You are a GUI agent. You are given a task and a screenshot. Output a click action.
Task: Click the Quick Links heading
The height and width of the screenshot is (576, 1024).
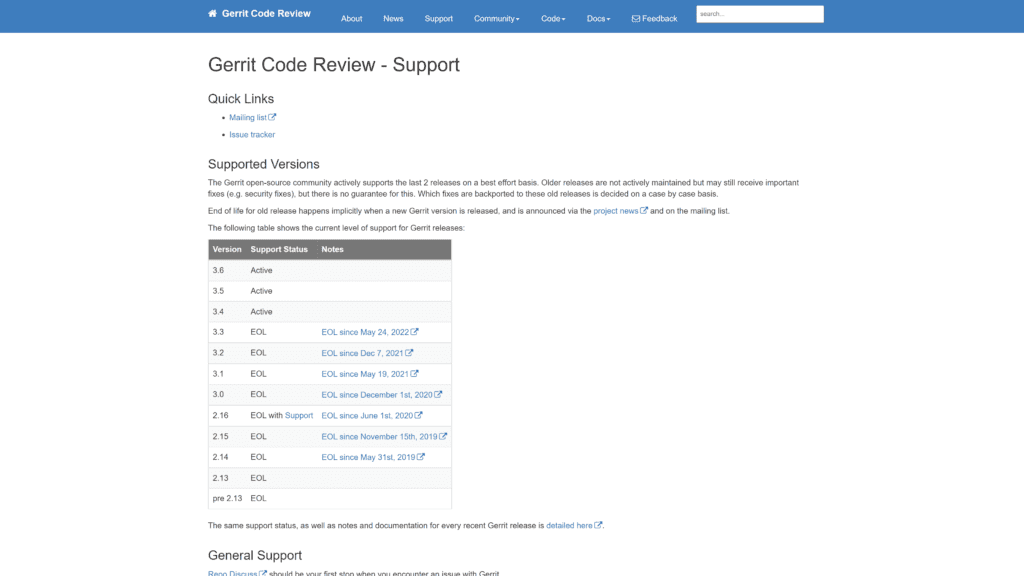241,99
